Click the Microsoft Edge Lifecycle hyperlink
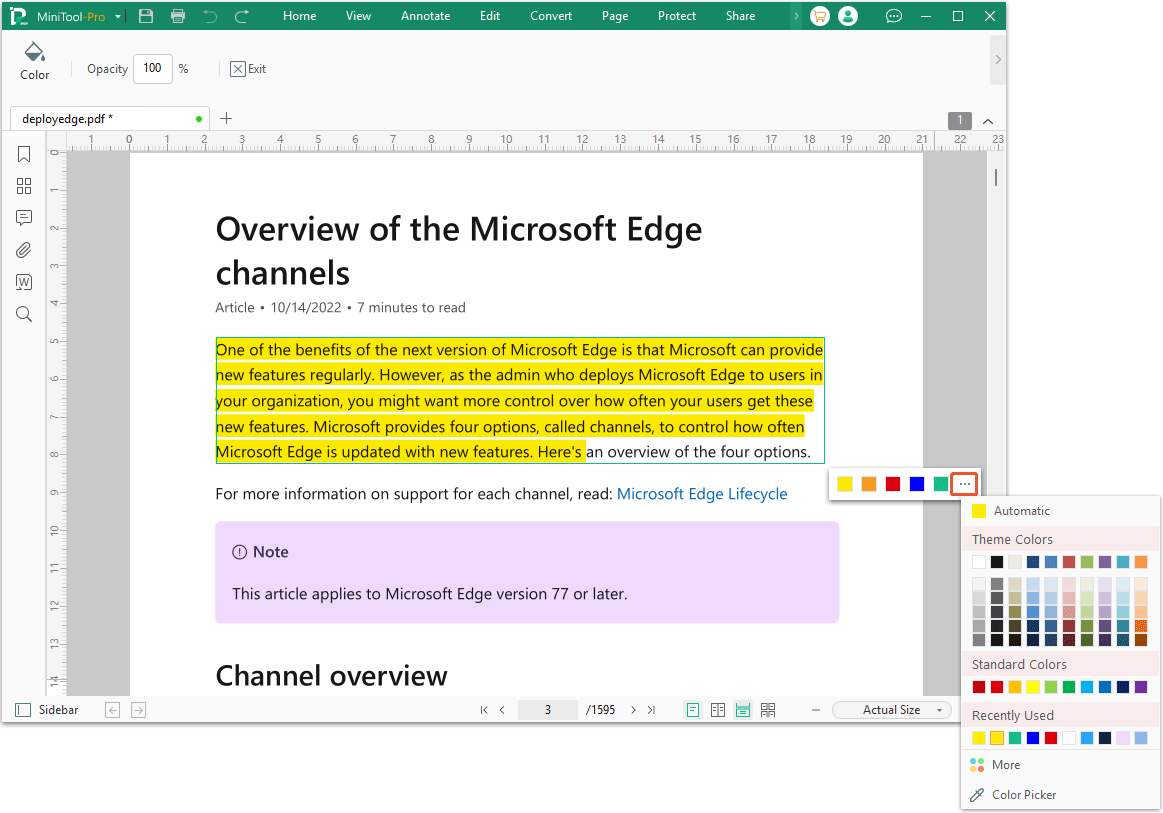This screenshot has height=813, width=1163. (x=702, y=494)
